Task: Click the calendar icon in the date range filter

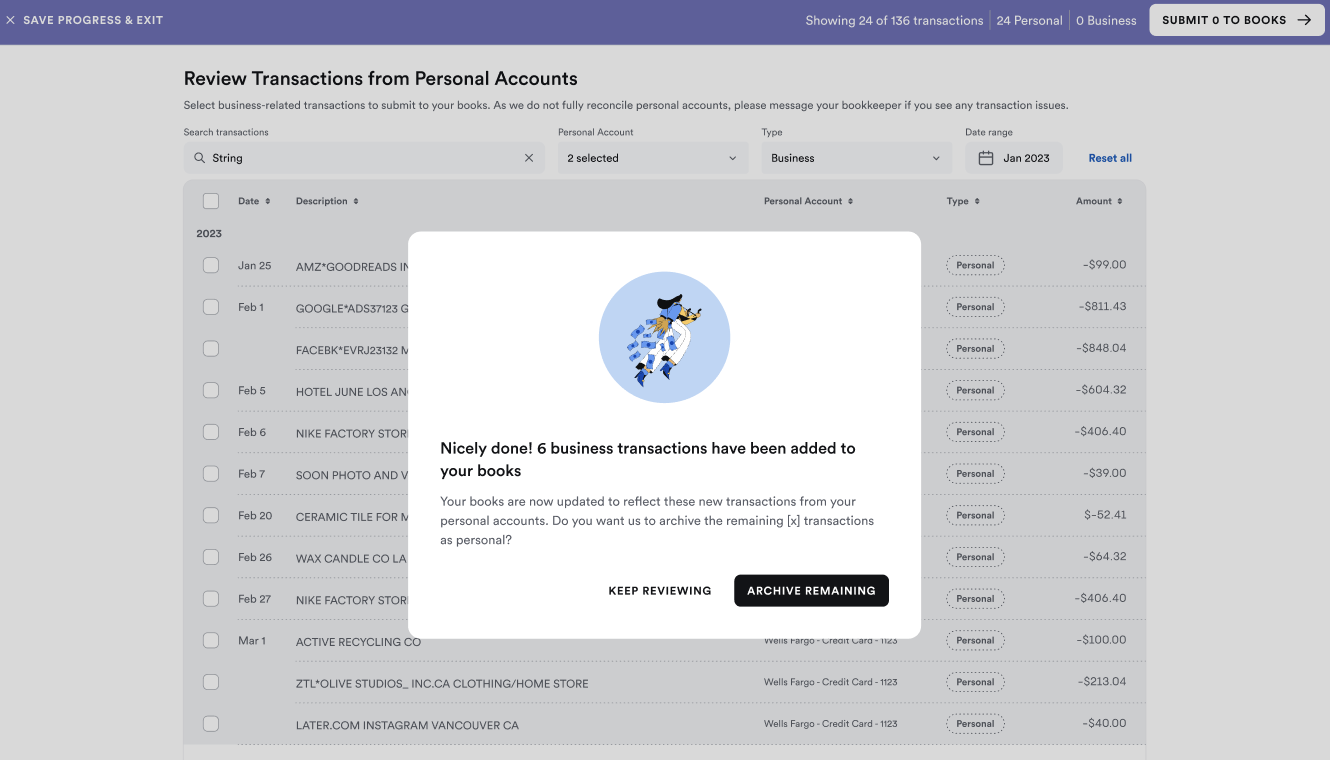Action: tap(984, 157)
